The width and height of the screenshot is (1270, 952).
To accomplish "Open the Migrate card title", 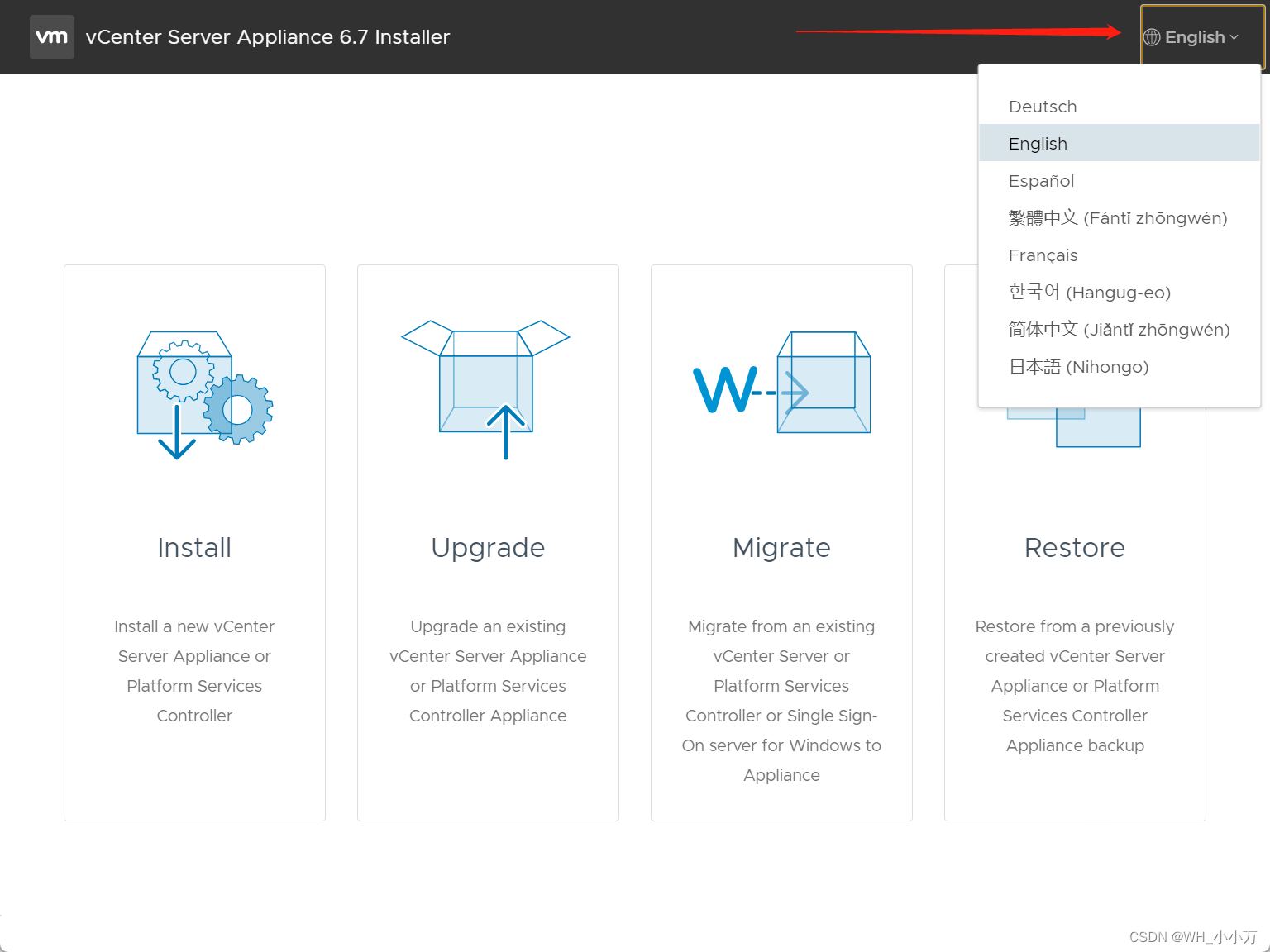I will [781, 548].
